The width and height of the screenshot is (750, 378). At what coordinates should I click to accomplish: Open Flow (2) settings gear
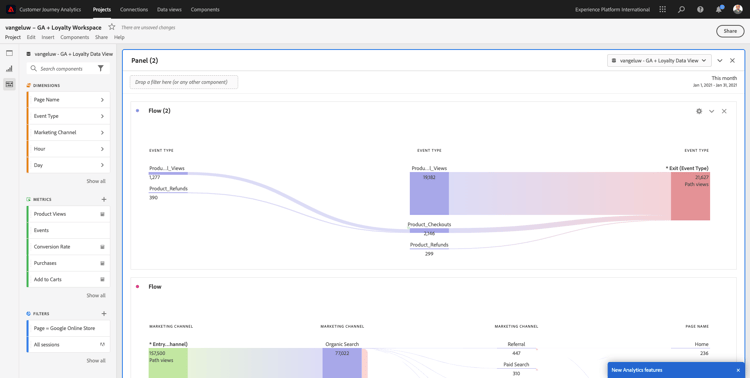699,111
